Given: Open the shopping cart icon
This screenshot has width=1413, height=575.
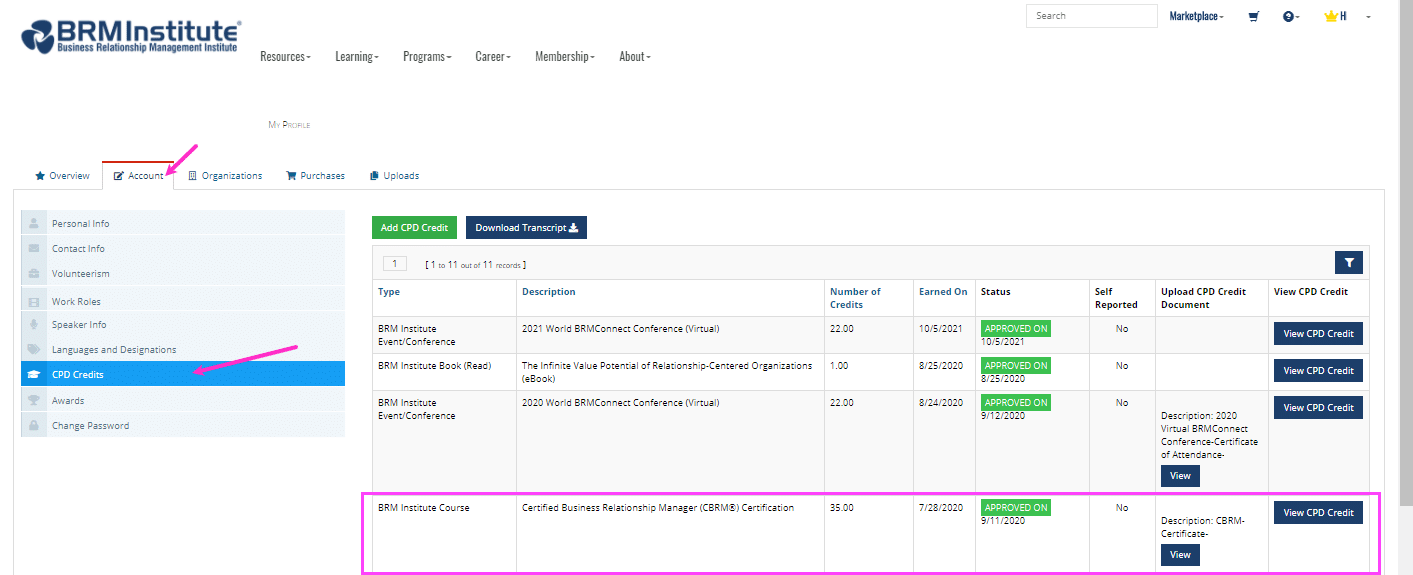Looking at the screenshot, I should tap(1253, 16).
